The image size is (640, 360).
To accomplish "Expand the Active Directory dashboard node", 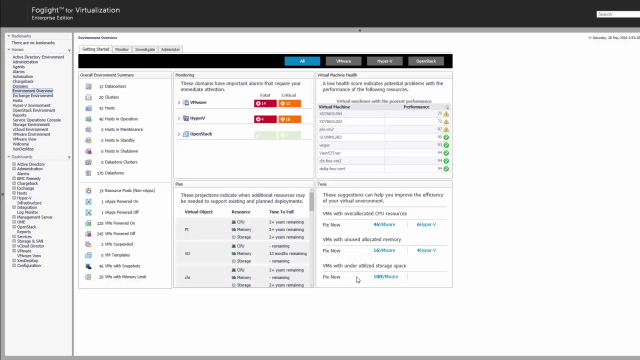I will point(14,164).
